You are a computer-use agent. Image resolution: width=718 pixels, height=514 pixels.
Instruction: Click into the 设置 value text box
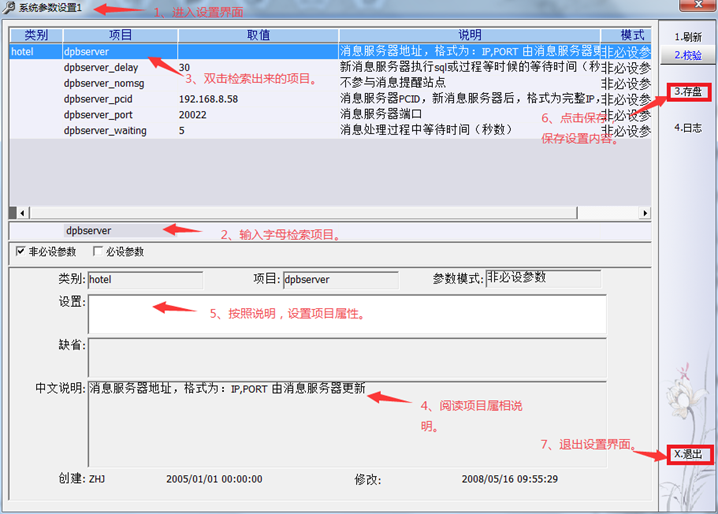(346, 313)
